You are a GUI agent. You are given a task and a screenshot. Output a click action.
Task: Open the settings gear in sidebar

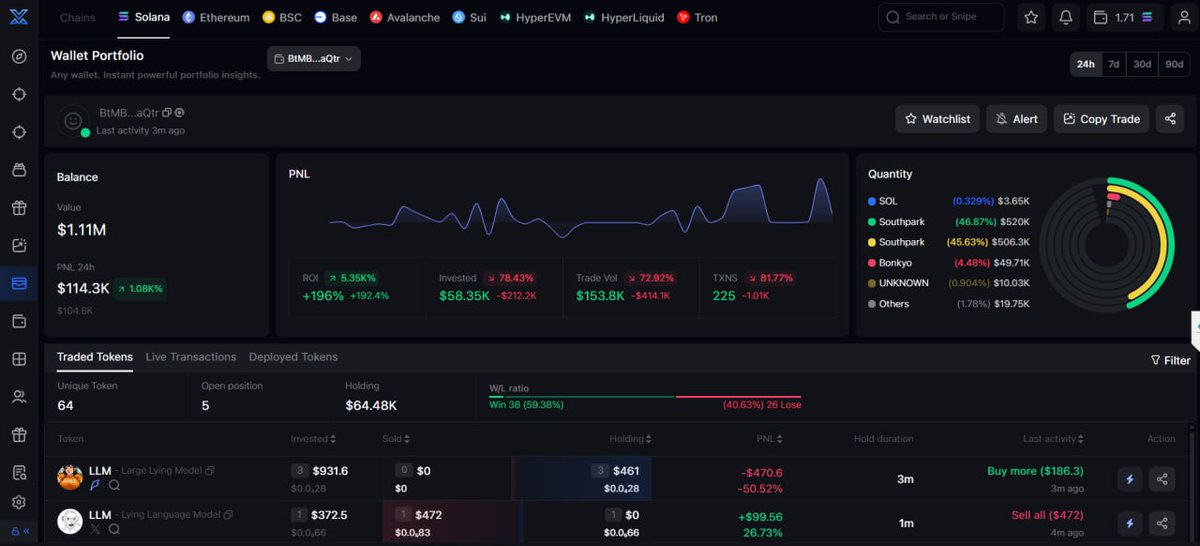[19, 502]
